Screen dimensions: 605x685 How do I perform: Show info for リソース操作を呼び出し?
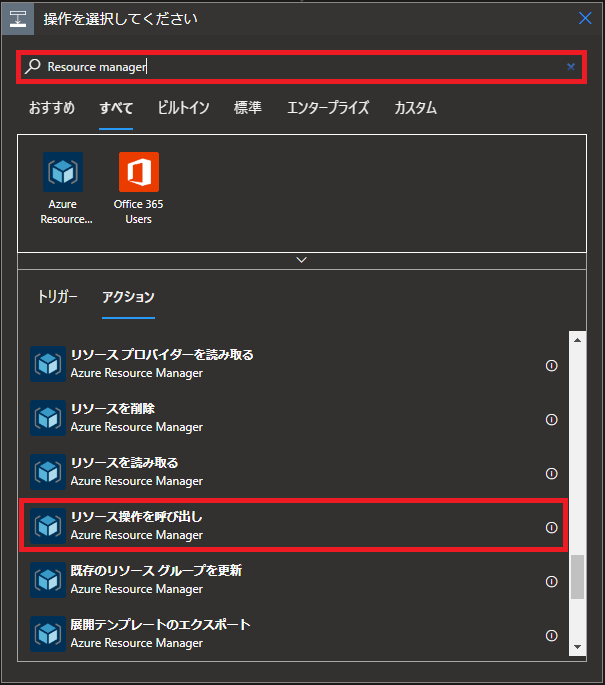[551, 527]
